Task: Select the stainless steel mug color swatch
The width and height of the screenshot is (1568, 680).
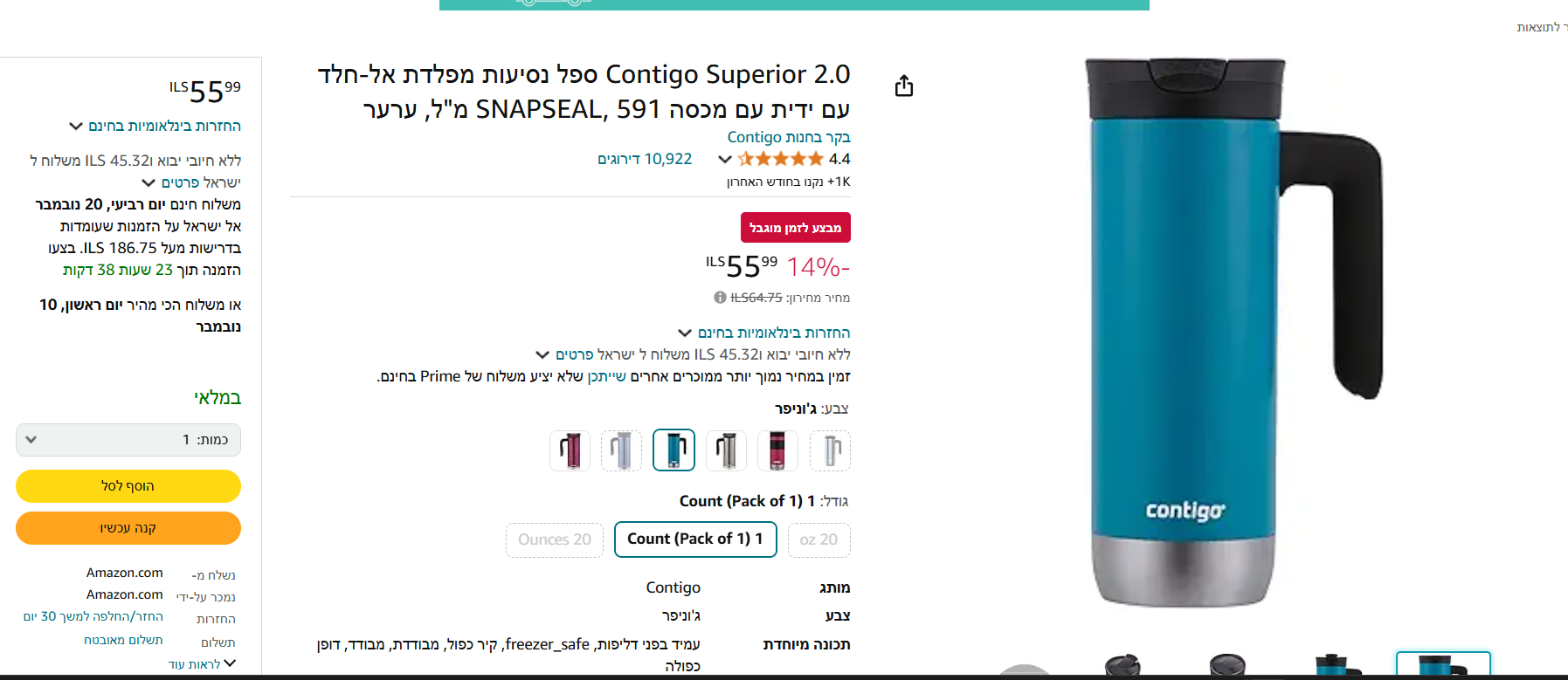Action: (726, 450)
